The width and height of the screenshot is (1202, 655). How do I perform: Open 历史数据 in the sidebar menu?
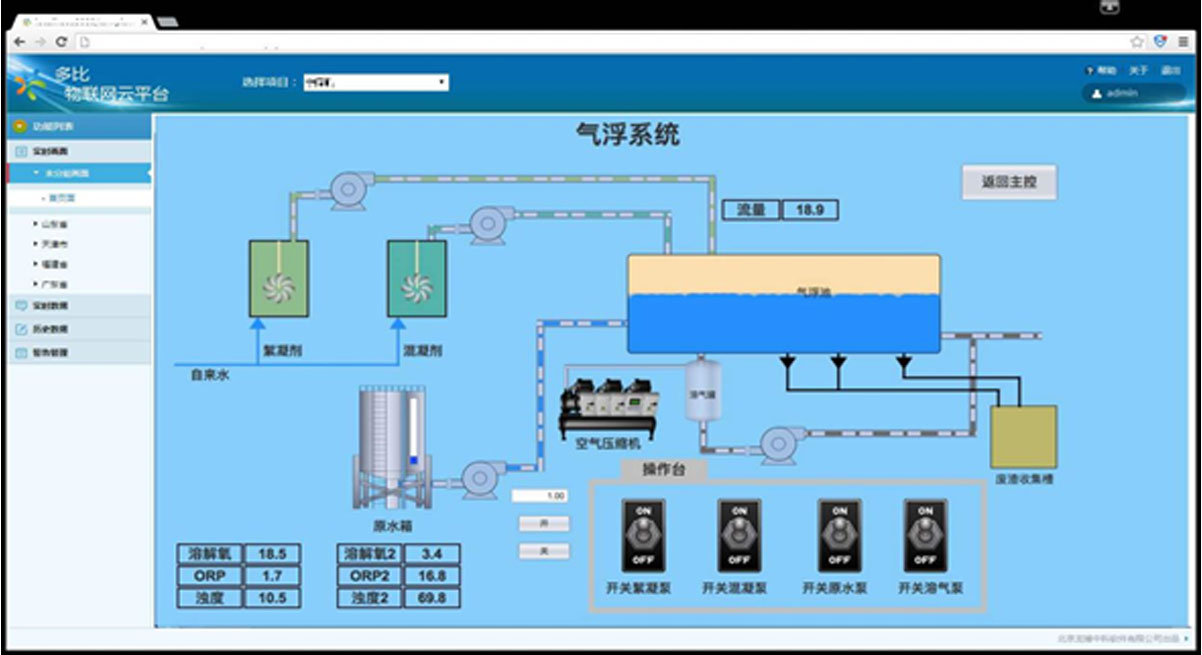pos(50,329)
